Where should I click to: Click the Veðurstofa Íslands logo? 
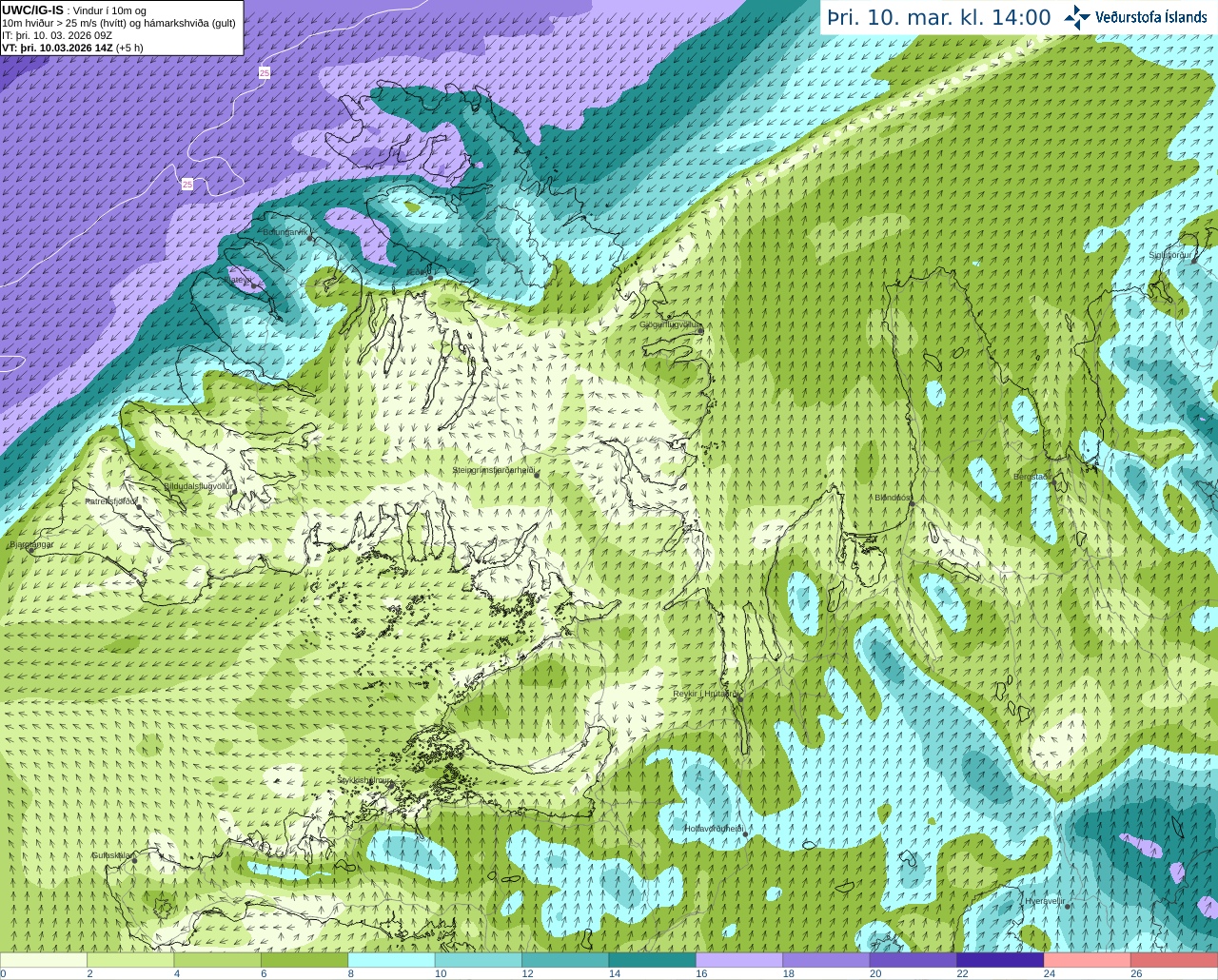tap(1135, 17)
